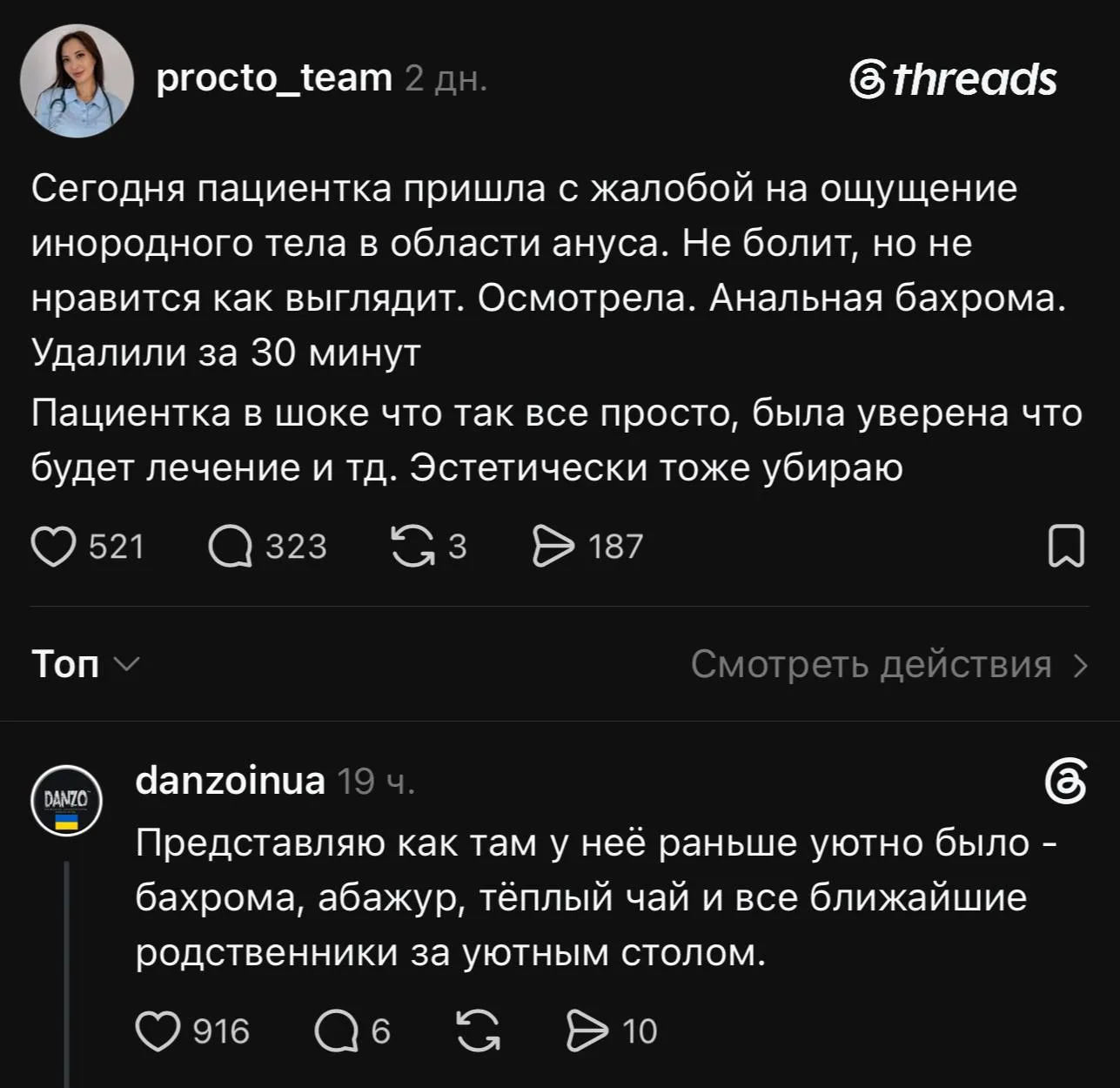Open comments on post showing 323 replies
The height and width of the screenshot is (1088, 1120).
coord(231,547)
